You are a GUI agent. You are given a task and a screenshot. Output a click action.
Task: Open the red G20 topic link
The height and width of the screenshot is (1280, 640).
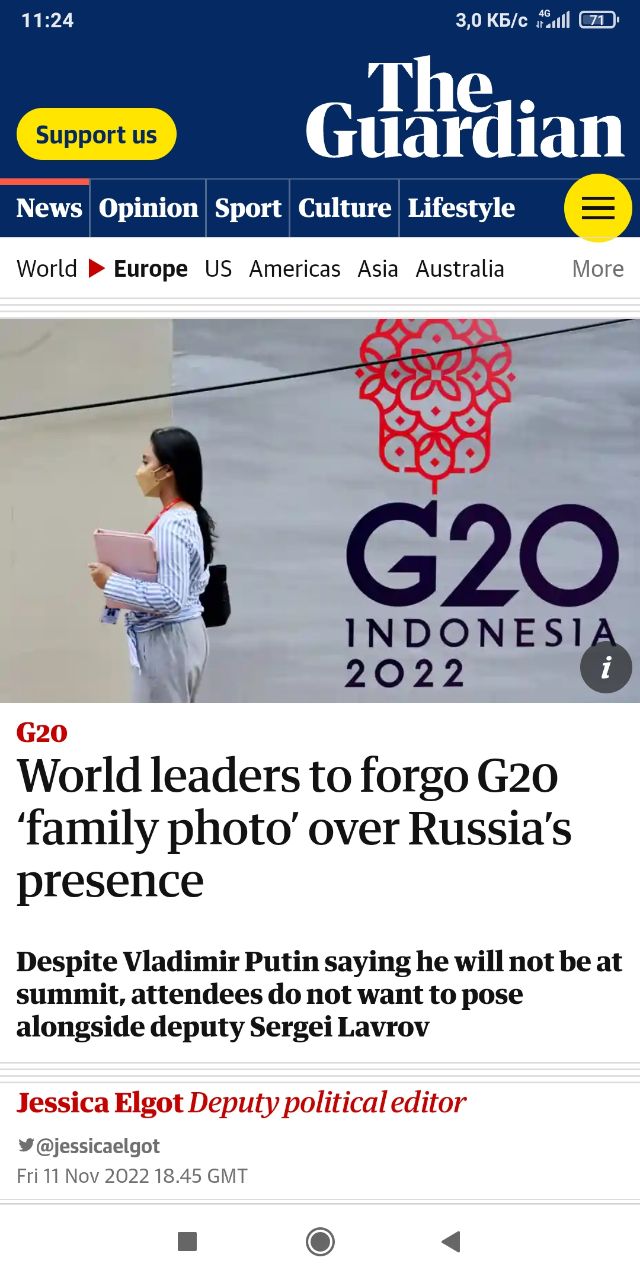(42, 732)
